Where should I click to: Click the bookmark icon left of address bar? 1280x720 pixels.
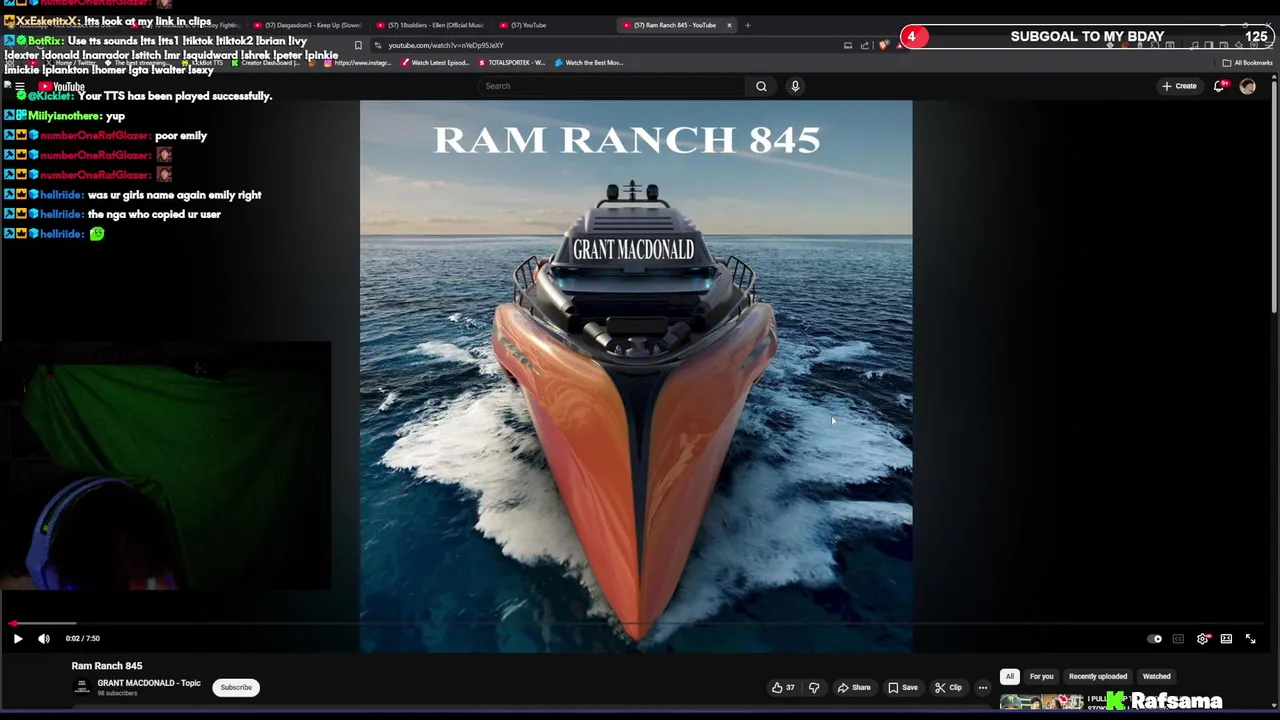(x=358, y=45)
